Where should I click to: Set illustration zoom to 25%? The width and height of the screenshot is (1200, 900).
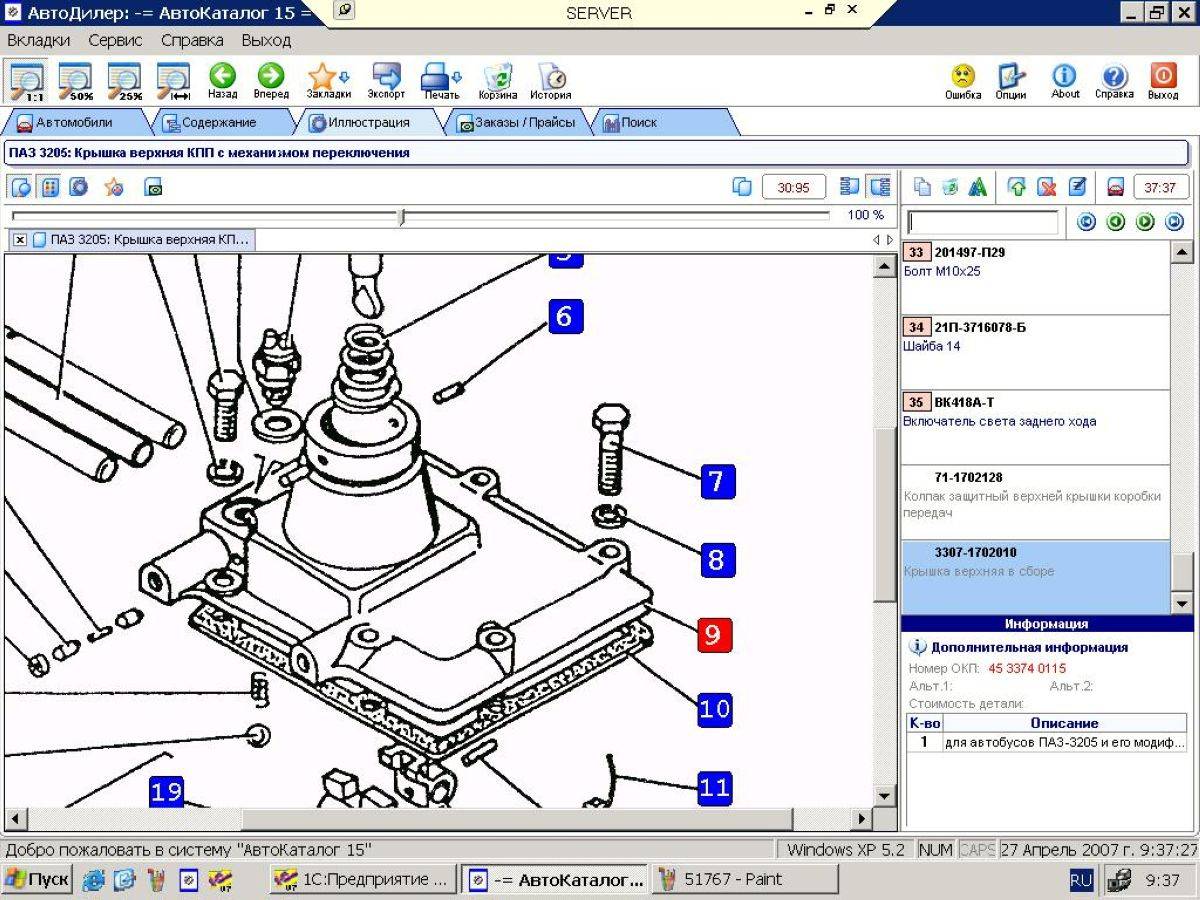(x=125, y=81)
